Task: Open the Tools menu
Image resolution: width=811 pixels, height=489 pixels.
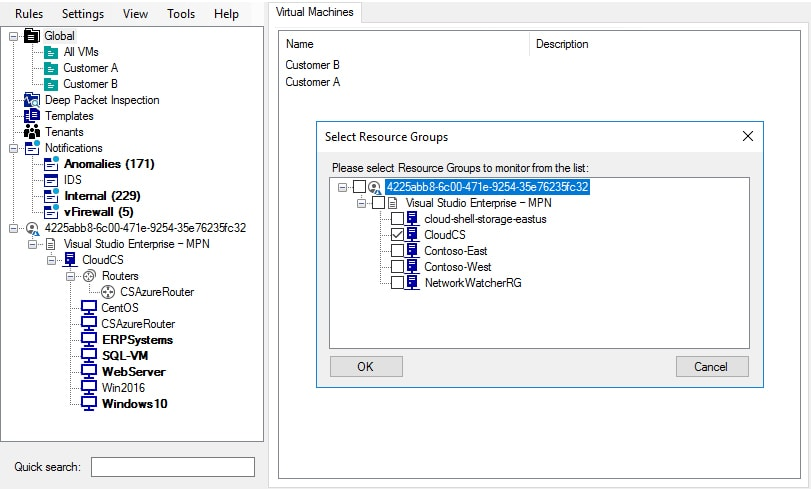Action: (x=181, y=14)
